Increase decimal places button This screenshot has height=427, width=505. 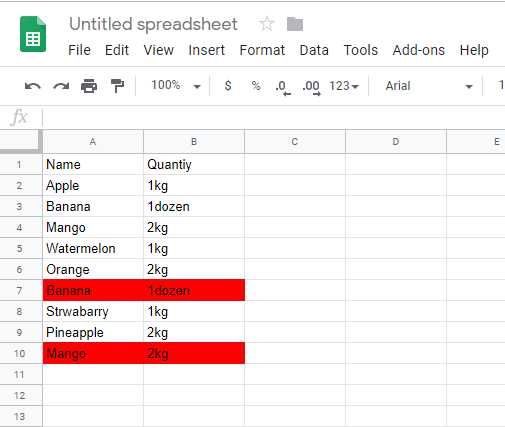[311, 87]
